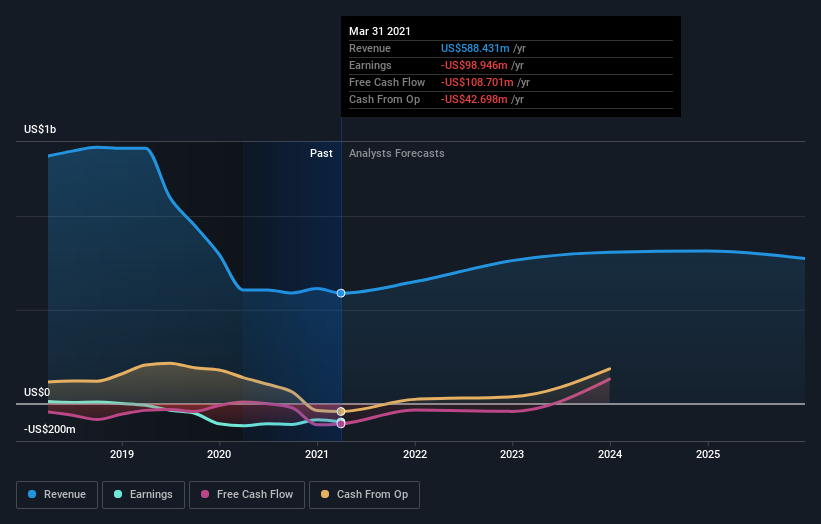
Task: Select the 2024 x-axis label
Action: click(610, 454)
